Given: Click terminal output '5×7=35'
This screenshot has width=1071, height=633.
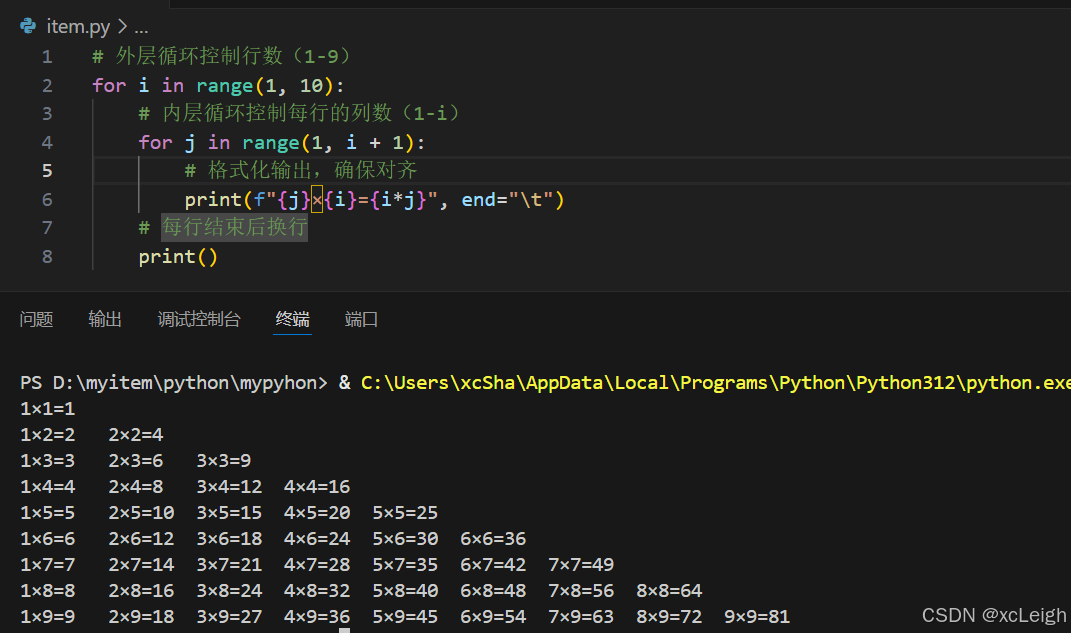Looking at the screenshot, I should pos(405,565).
